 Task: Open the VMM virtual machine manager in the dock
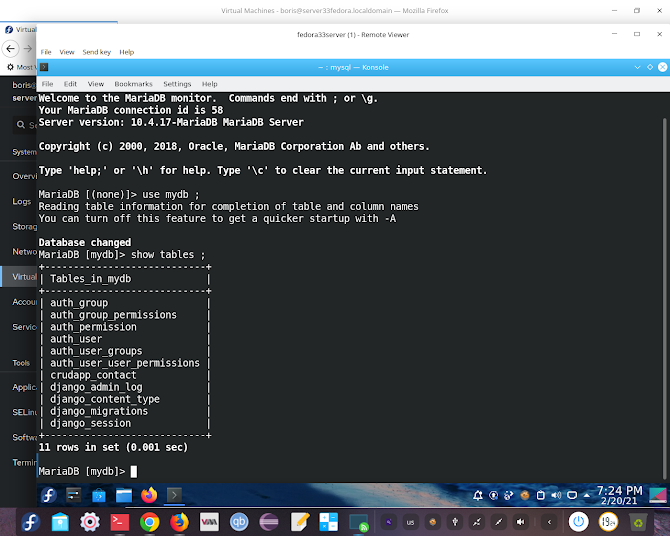point(209,522)
